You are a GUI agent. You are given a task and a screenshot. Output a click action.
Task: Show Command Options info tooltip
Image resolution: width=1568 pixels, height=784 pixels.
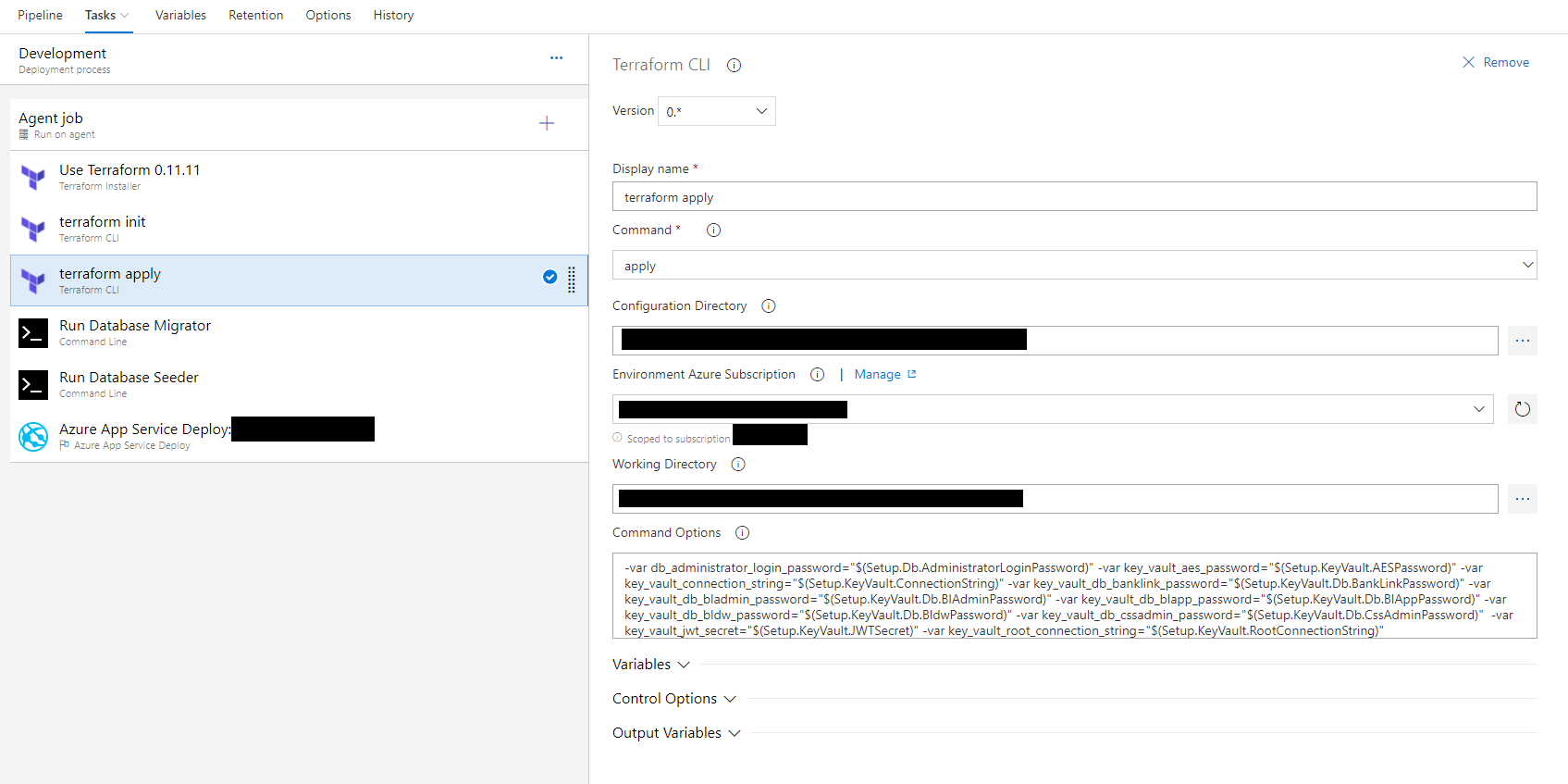[742, 532]
